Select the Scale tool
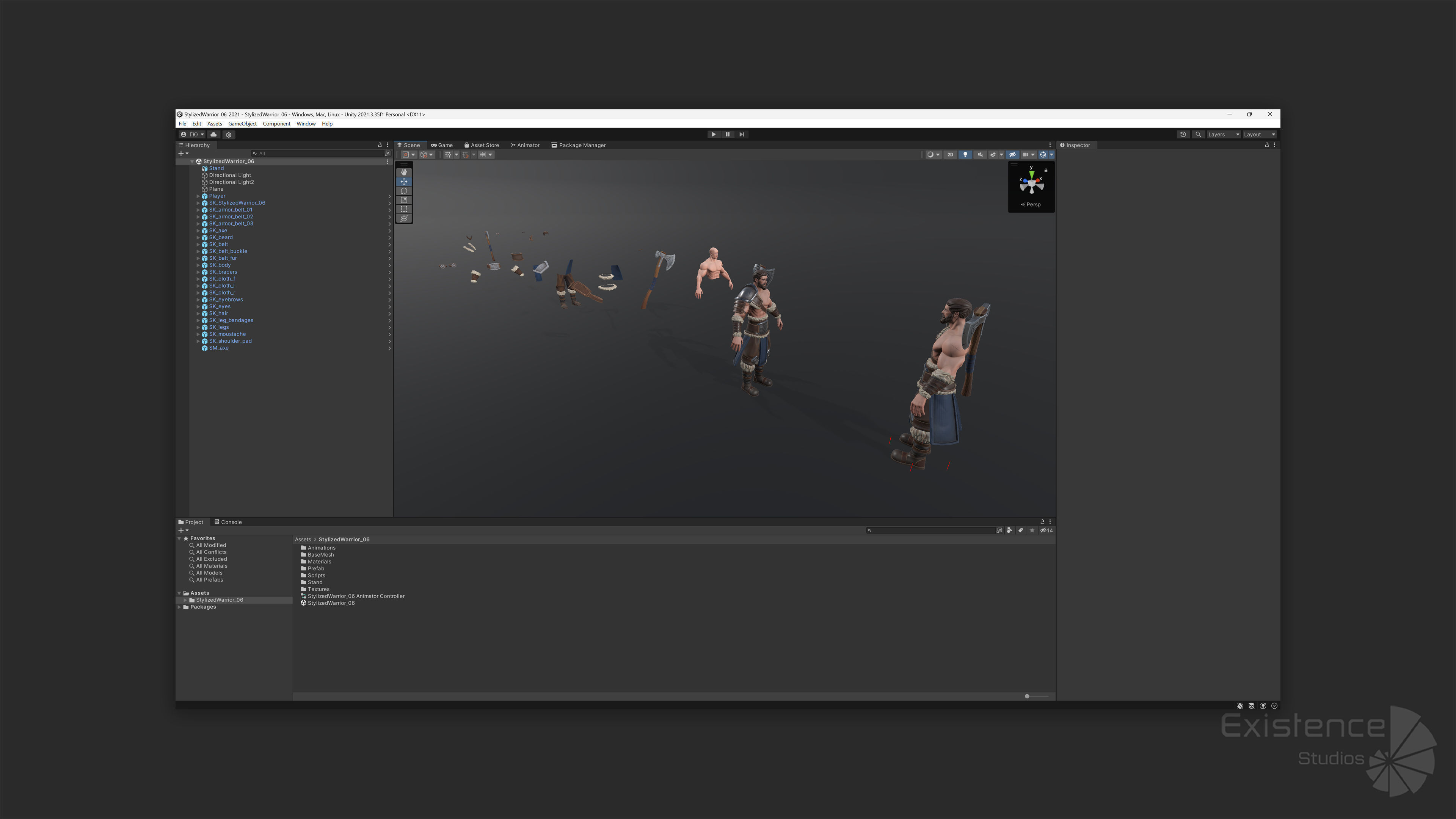The image size is (1456, 819). [x=403, y=200]
